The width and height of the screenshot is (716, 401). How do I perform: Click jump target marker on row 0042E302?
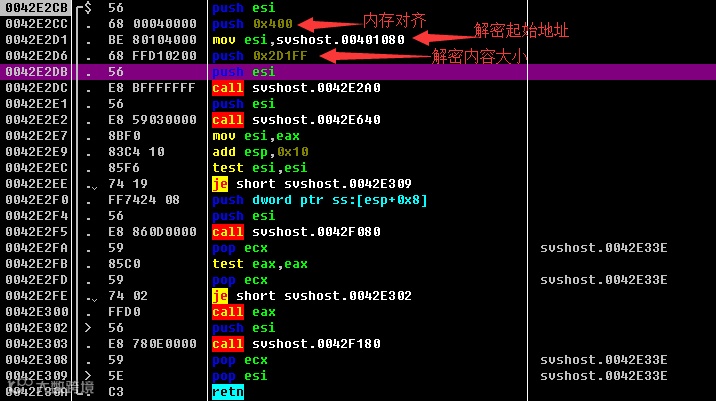88,327
